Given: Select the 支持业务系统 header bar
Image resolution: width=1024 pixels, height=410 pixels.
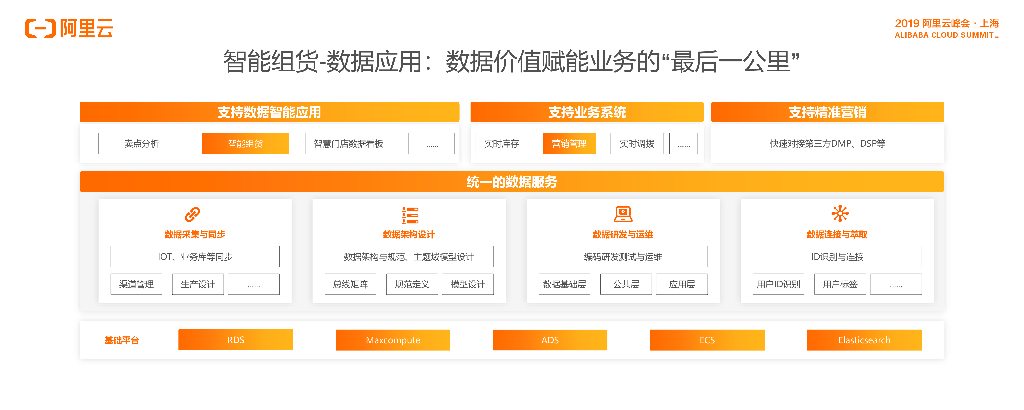Looking at the screenshot, I should coord(587,112).
